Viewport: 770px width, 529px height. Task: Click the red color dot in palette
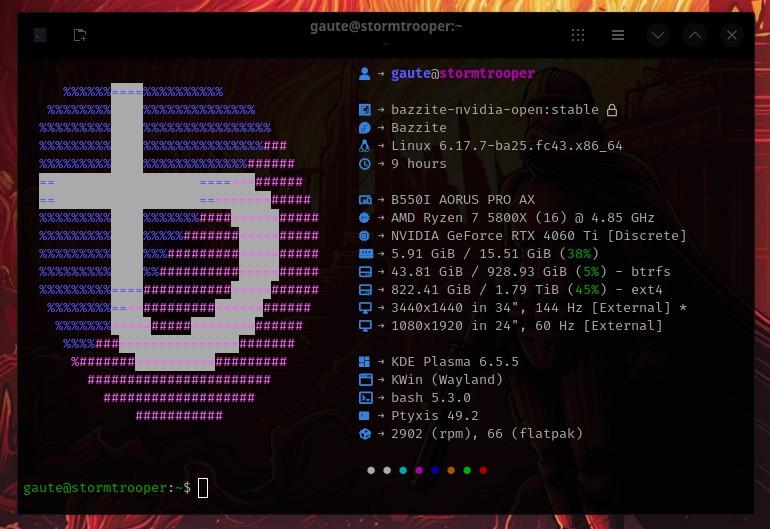483,470
